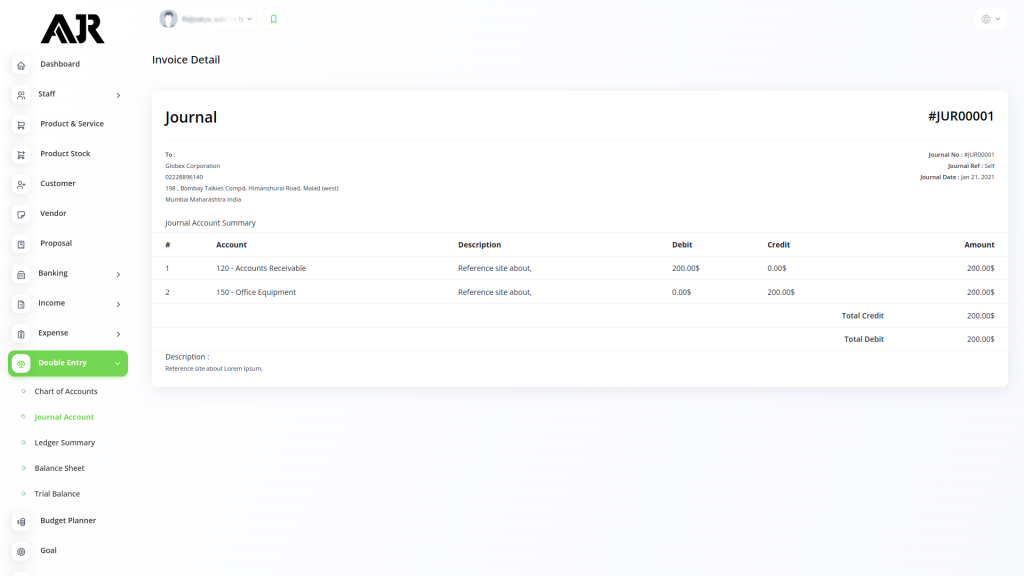This screenshot has width=1024, height=576.
Task: Expand the Income submenu
Action: tap(118, 304)
